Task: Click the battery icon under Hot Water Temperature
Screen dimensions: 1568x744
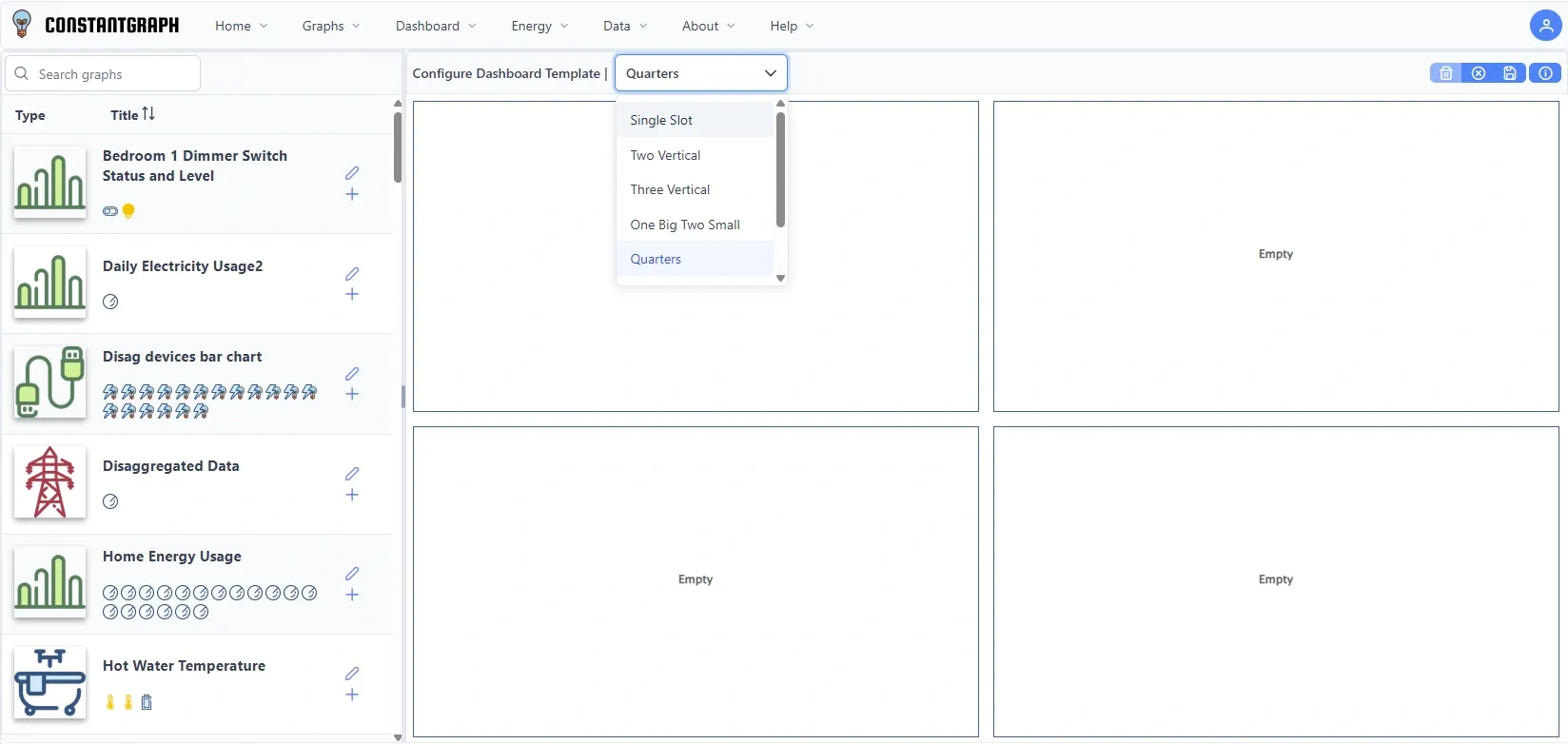Action: tap(147, 702)
